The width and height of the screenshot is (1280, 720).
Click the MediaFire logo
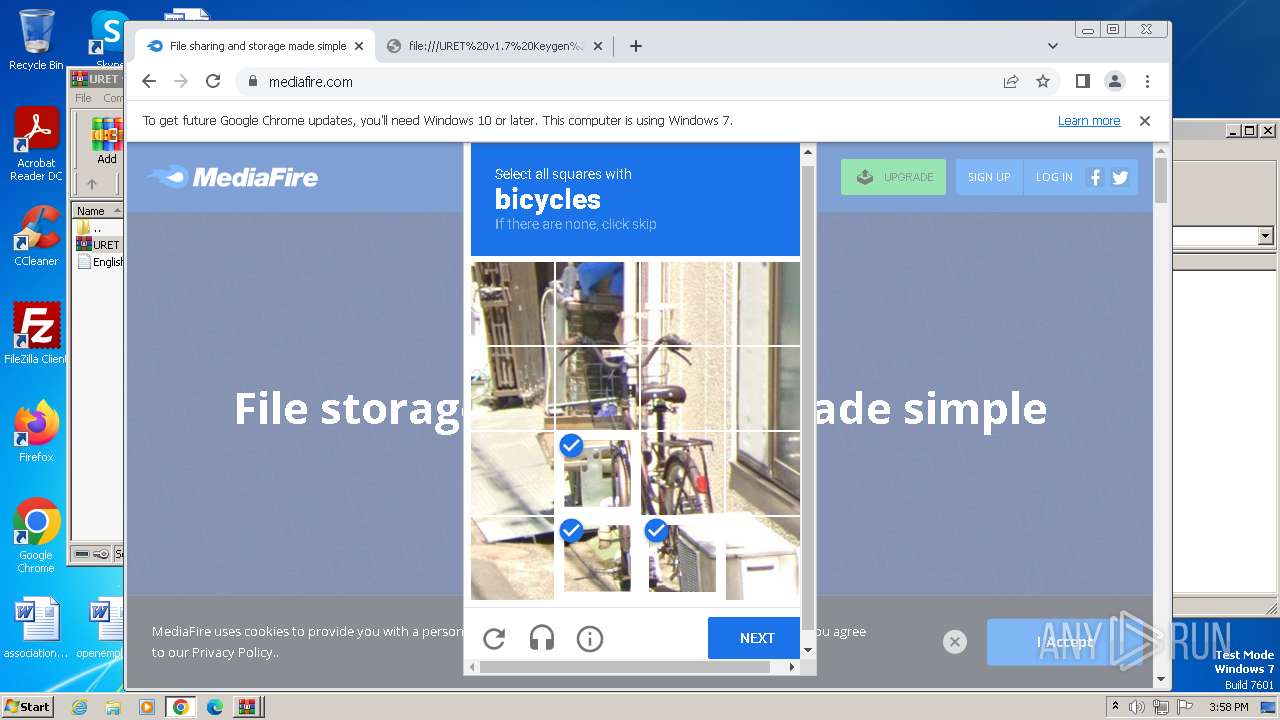(x=232, y=177)
